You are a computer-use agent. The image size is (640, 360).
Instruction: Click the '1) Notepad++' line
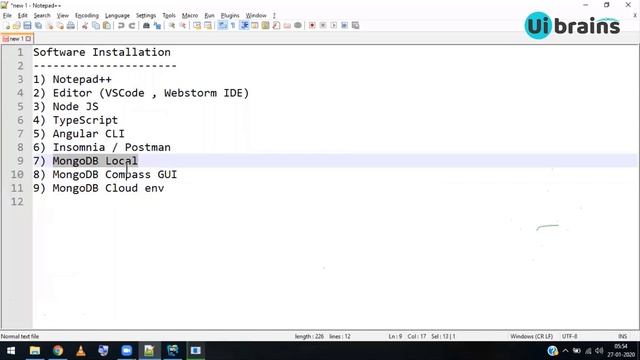click(72, 79)
